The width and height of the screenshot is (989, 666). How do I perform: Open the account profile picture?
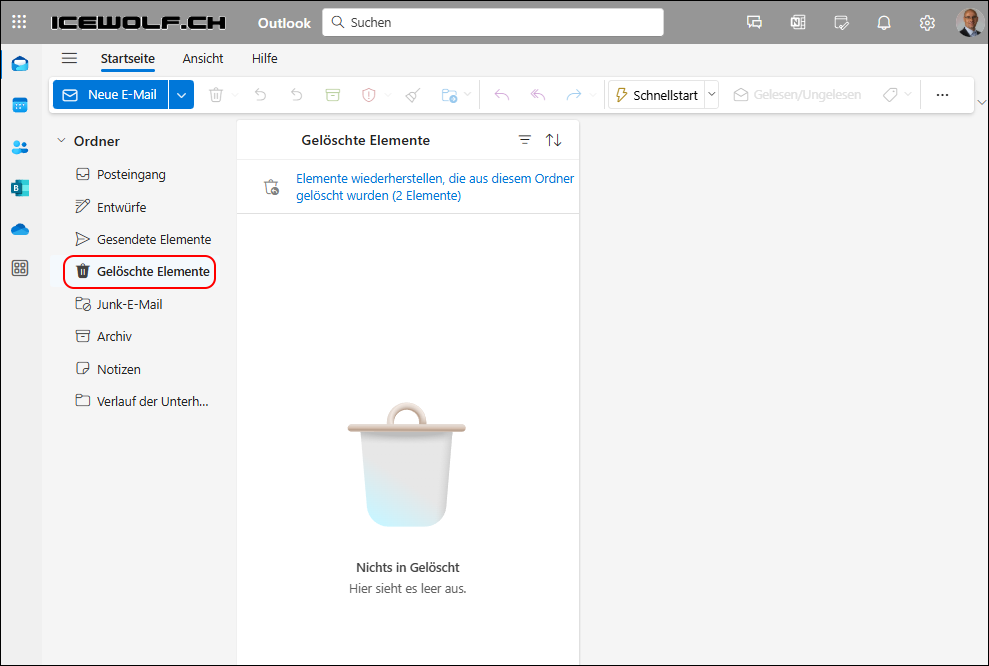[x=969, y=23]
